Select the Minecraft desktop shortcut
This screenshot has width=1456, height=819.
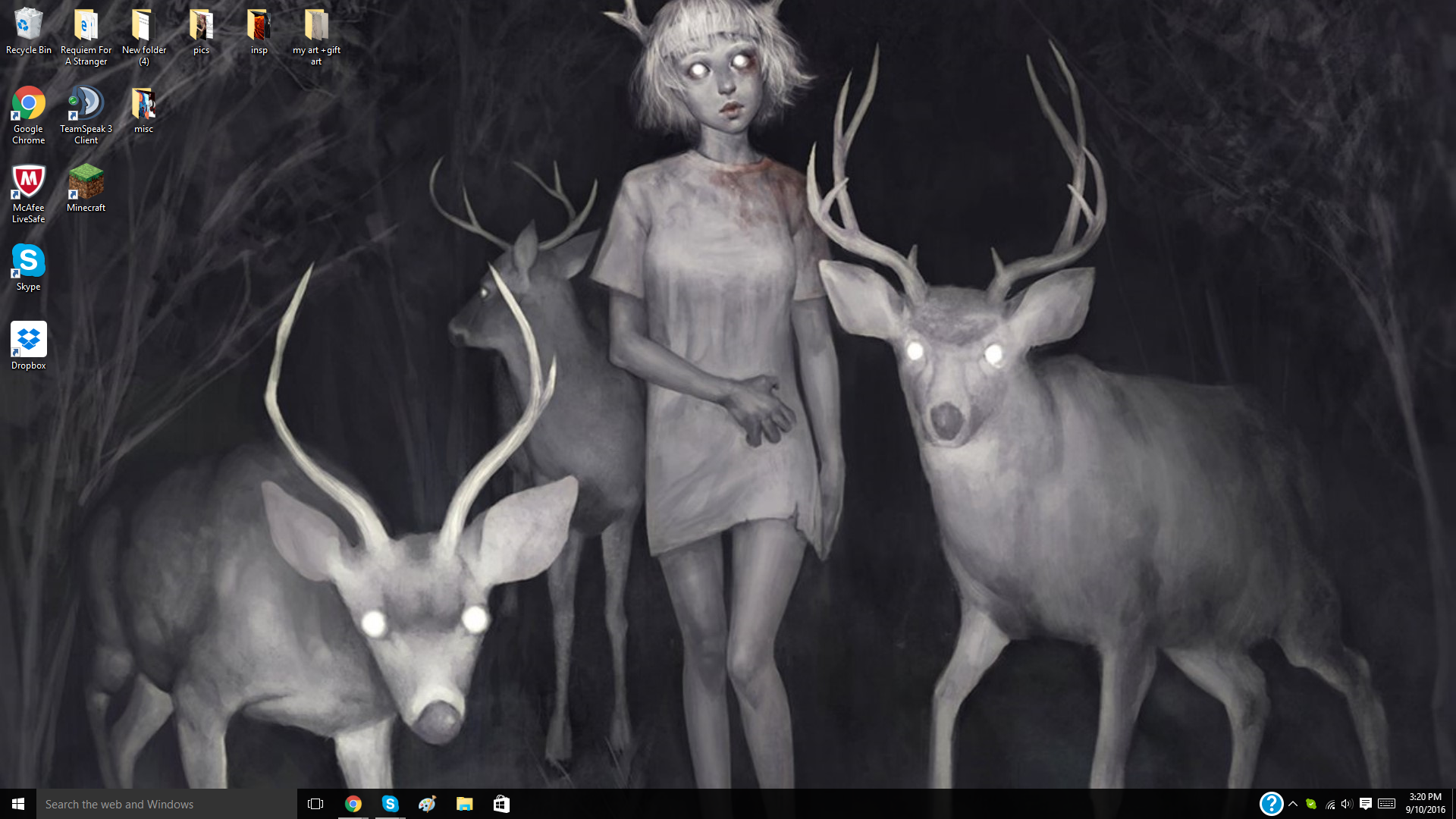tap(86, 189)
